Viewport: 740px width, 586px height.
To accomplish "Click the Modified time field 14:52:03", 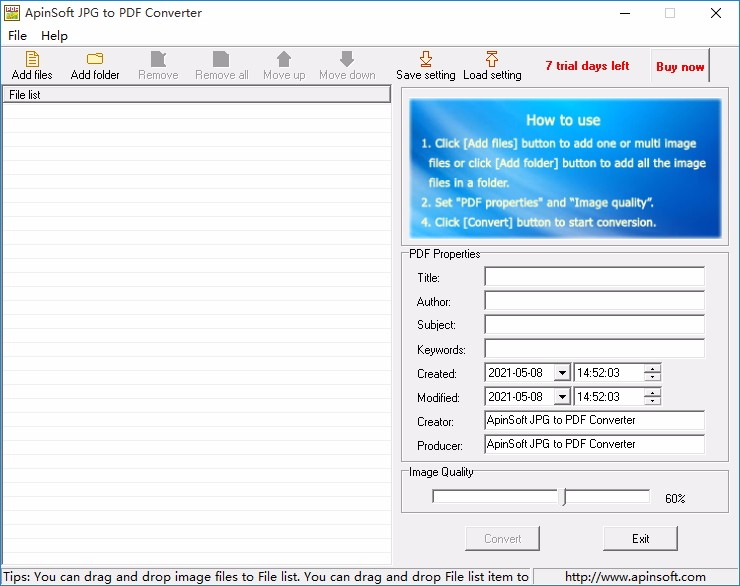I will click(x=609, y=397).
